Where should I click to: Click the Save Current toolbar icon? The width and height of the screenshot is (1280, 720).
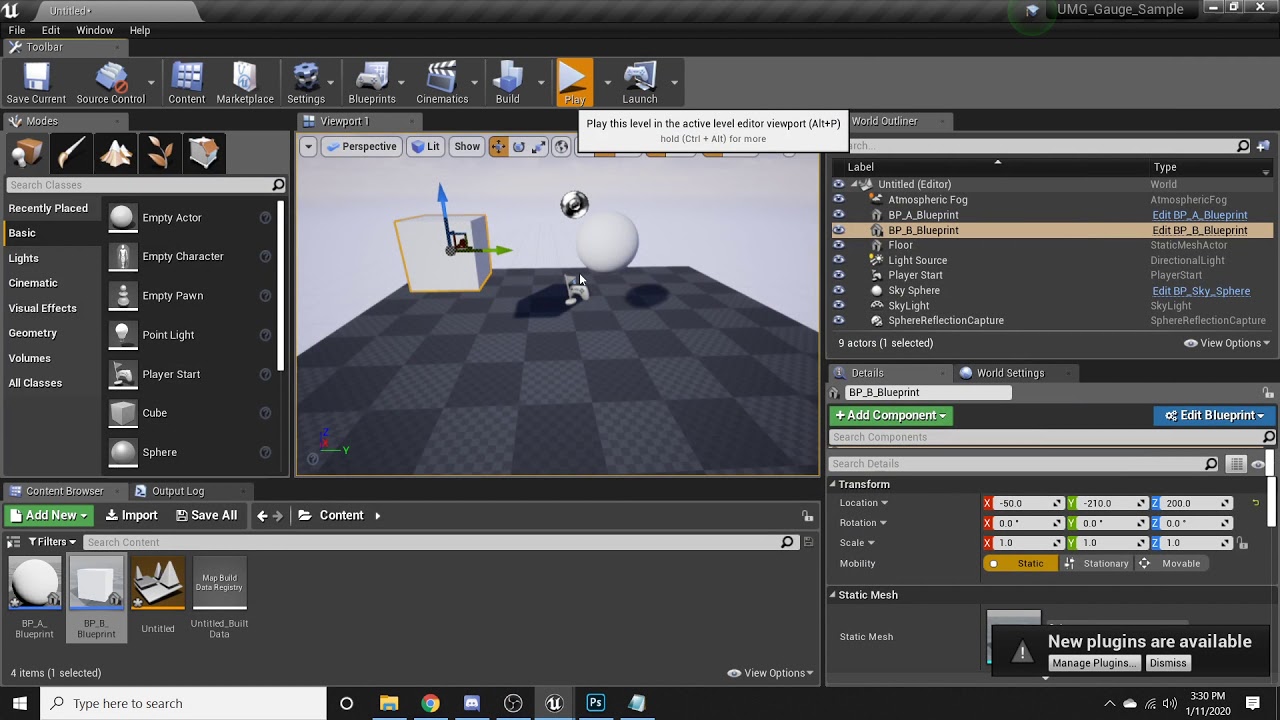click(36, 83)
